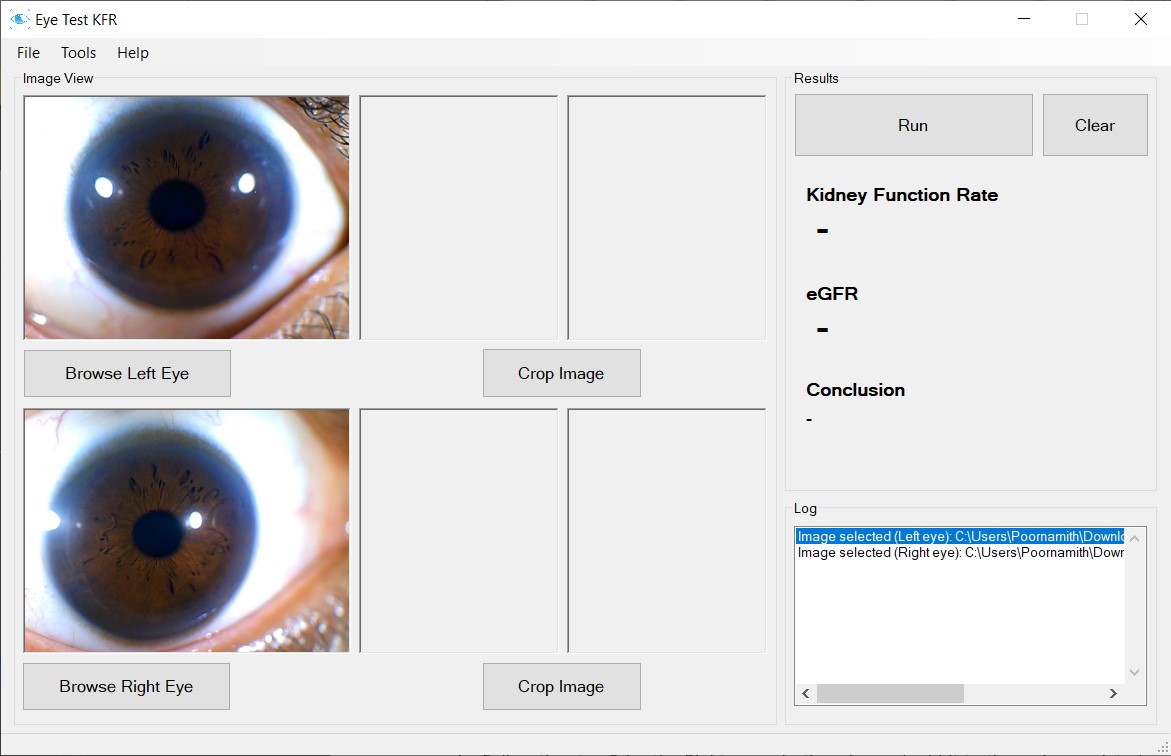1171x756 pixels.
Task: Click the log horizontal scrollbar thumb
Action: coord(890,694)
